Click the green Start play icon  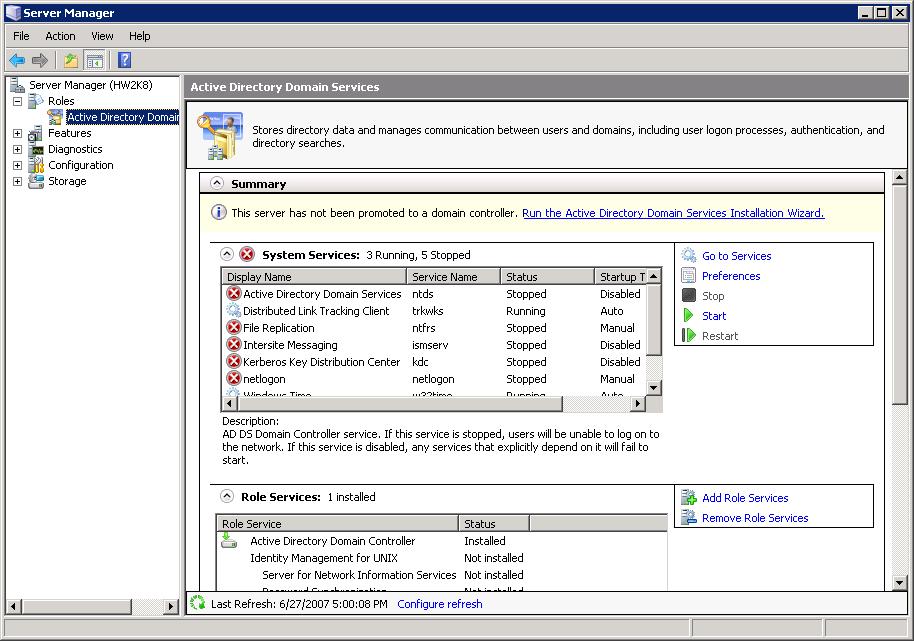point(688,316)
